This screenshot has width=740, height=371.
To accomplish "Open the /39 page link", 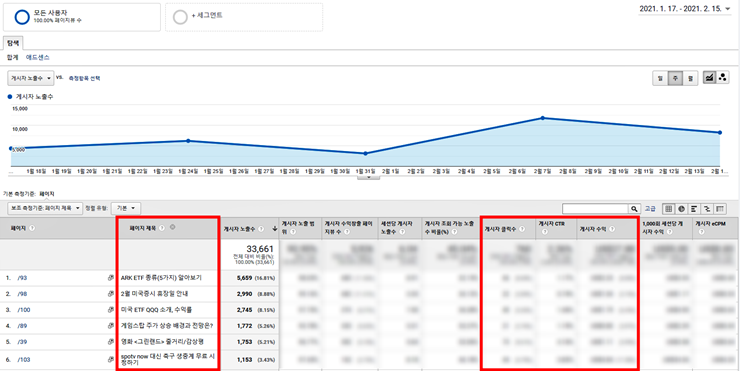I will pos(22,341).
